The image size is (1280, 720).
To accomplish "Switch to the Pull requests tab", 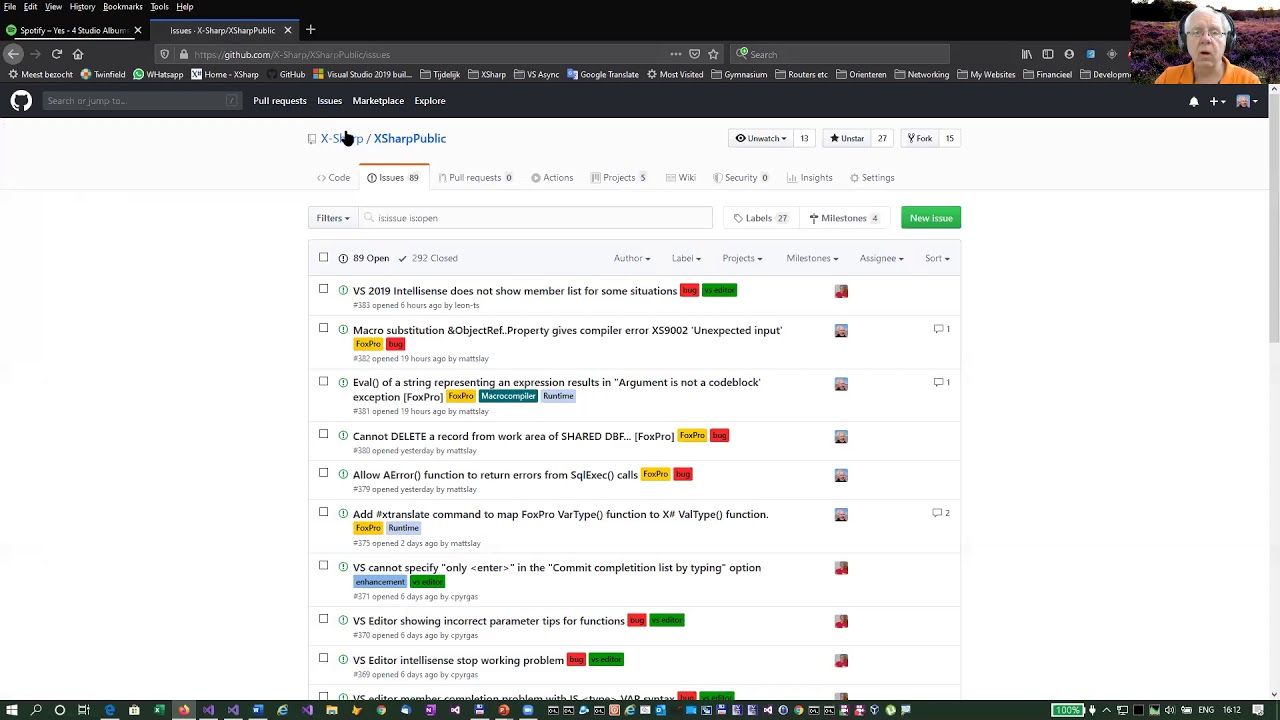I will [x=480, y=178].
